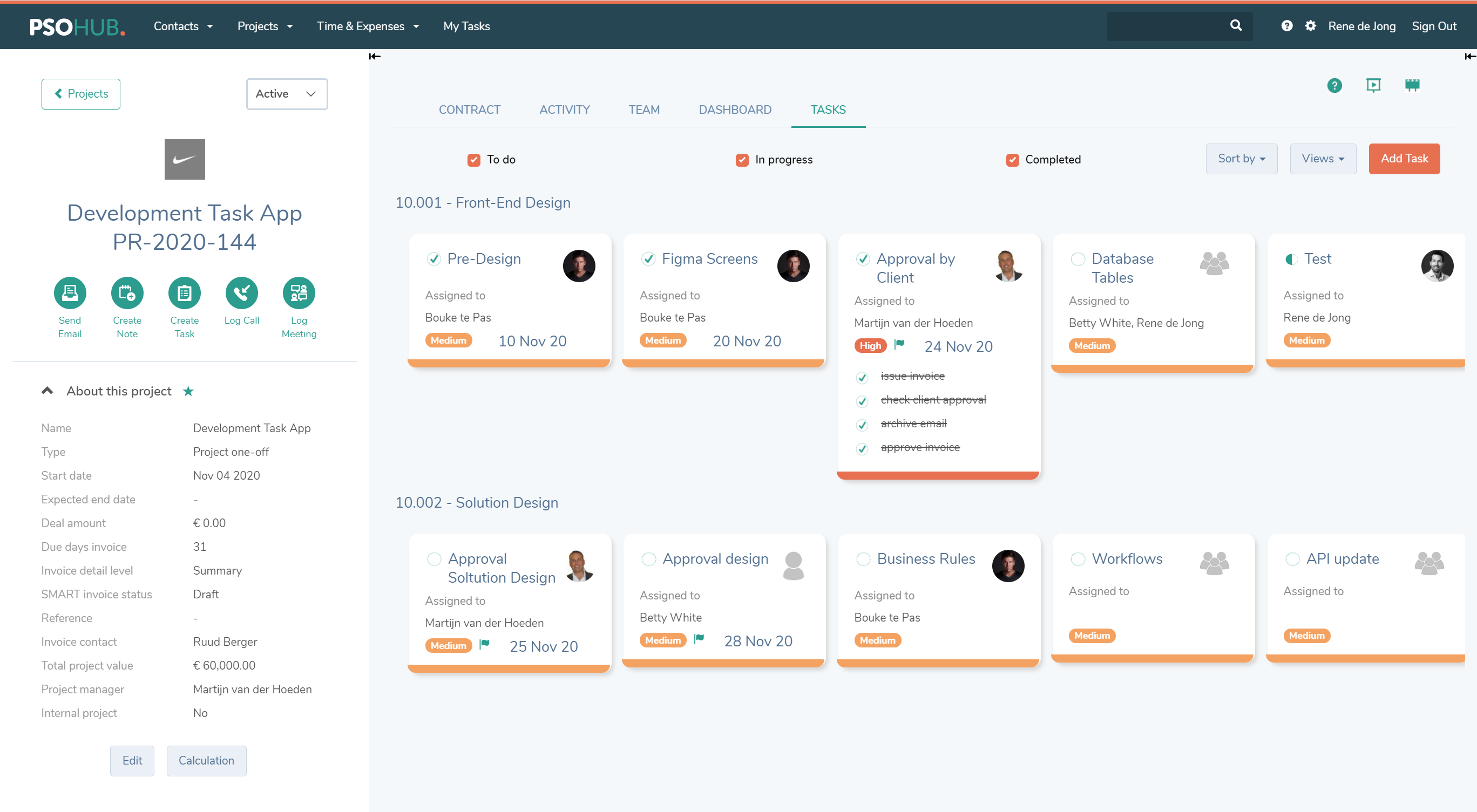Switch to the DASHBOARD tab
This screenshot has height=812, width=1477.
[735, 110]
